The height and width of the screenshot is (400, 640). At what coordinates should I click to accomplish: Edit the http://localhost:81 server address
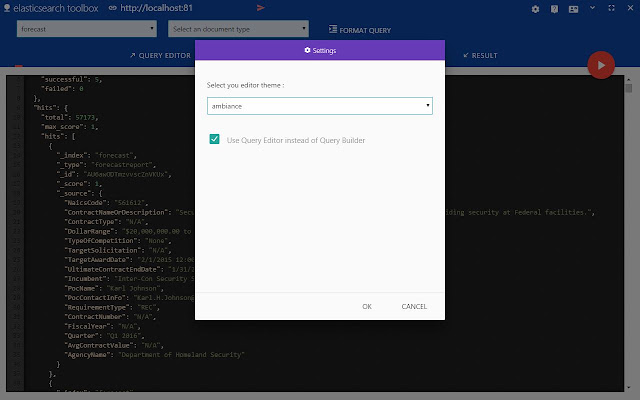(x=156, y=8)
